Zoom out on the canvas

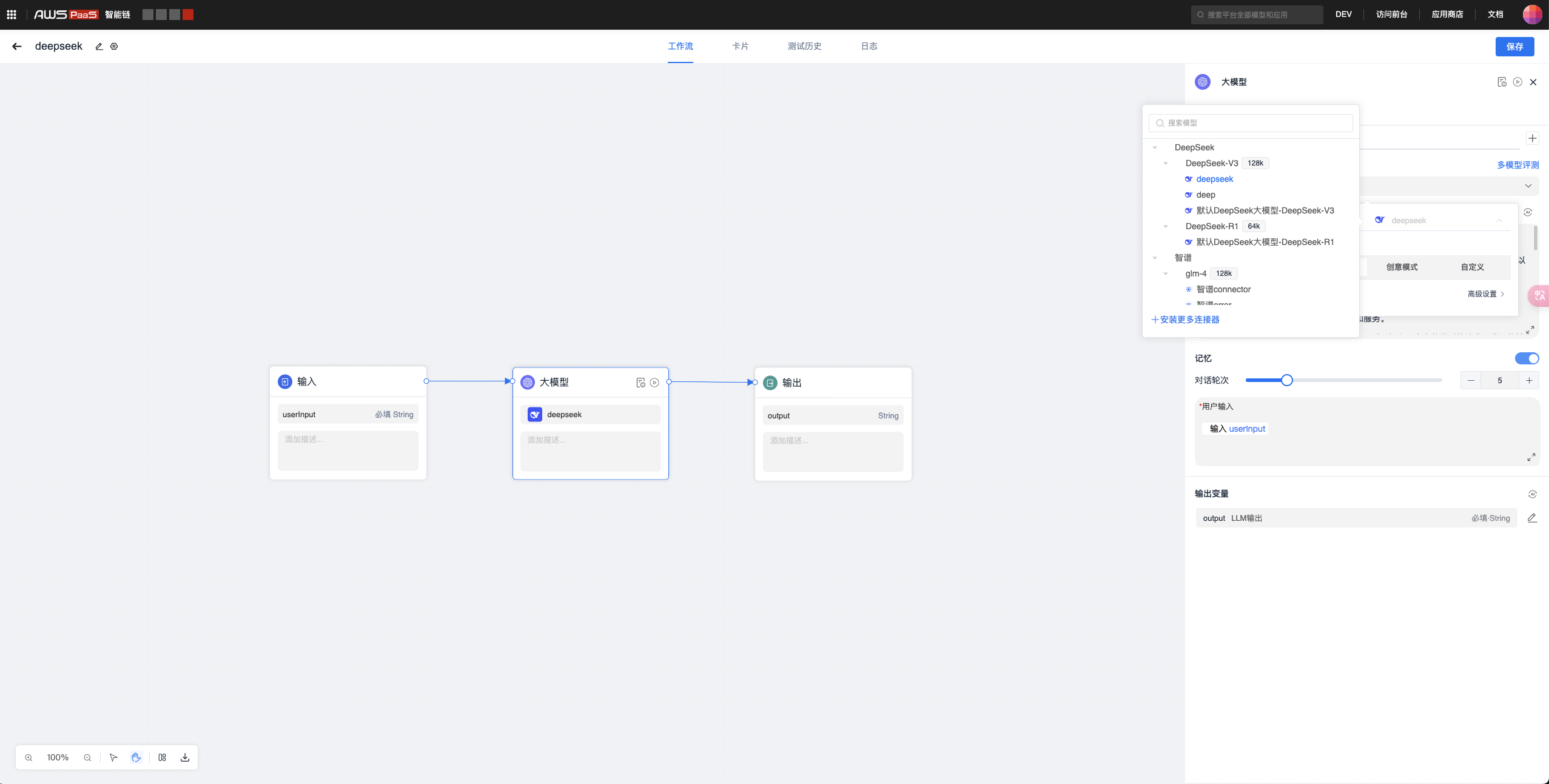click(87, 757)
